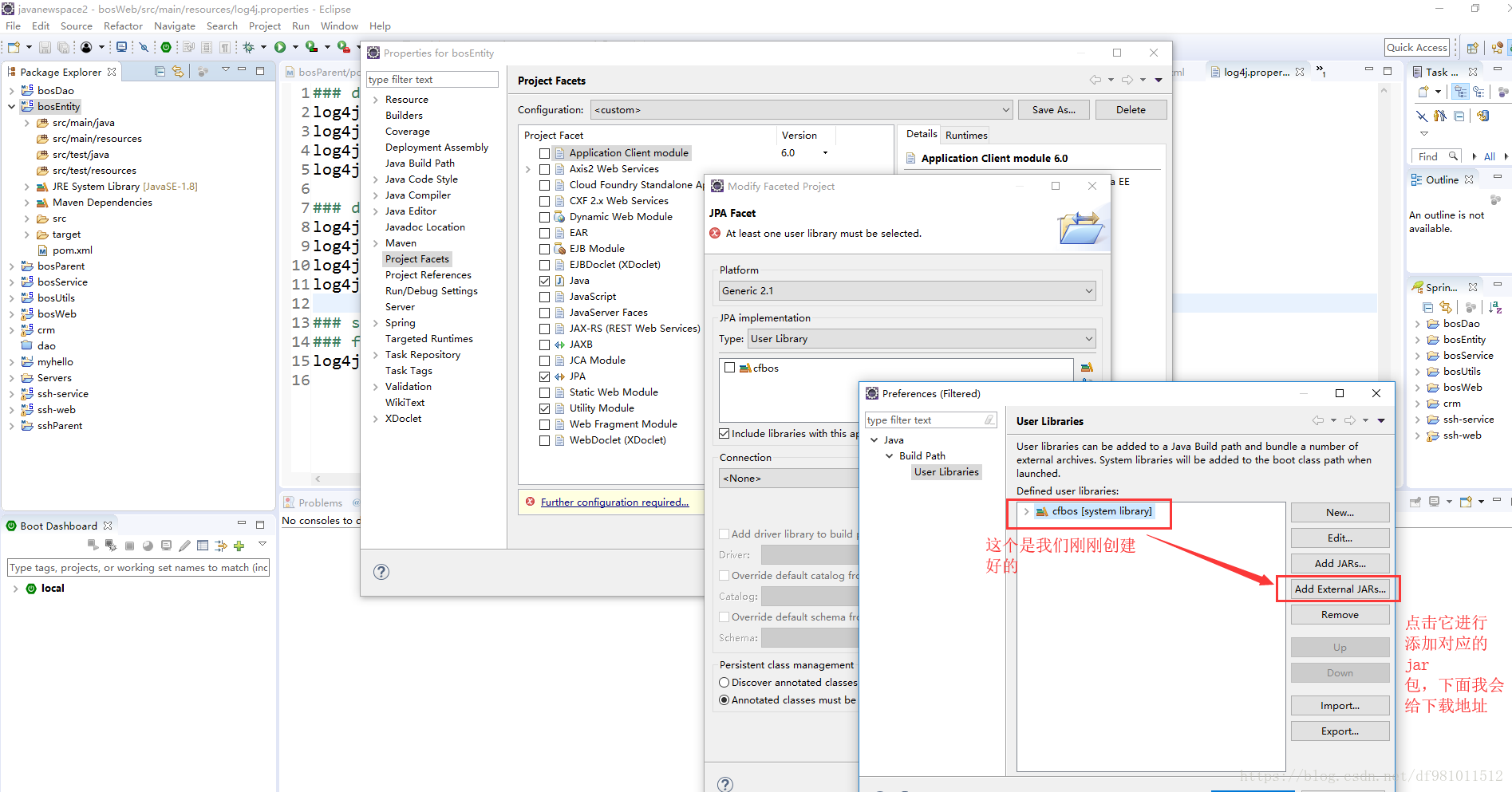Screen dimensions: 1512x792
Task: Click the pencil edit icon in Boot Dashboard
Action: (184, 546)
